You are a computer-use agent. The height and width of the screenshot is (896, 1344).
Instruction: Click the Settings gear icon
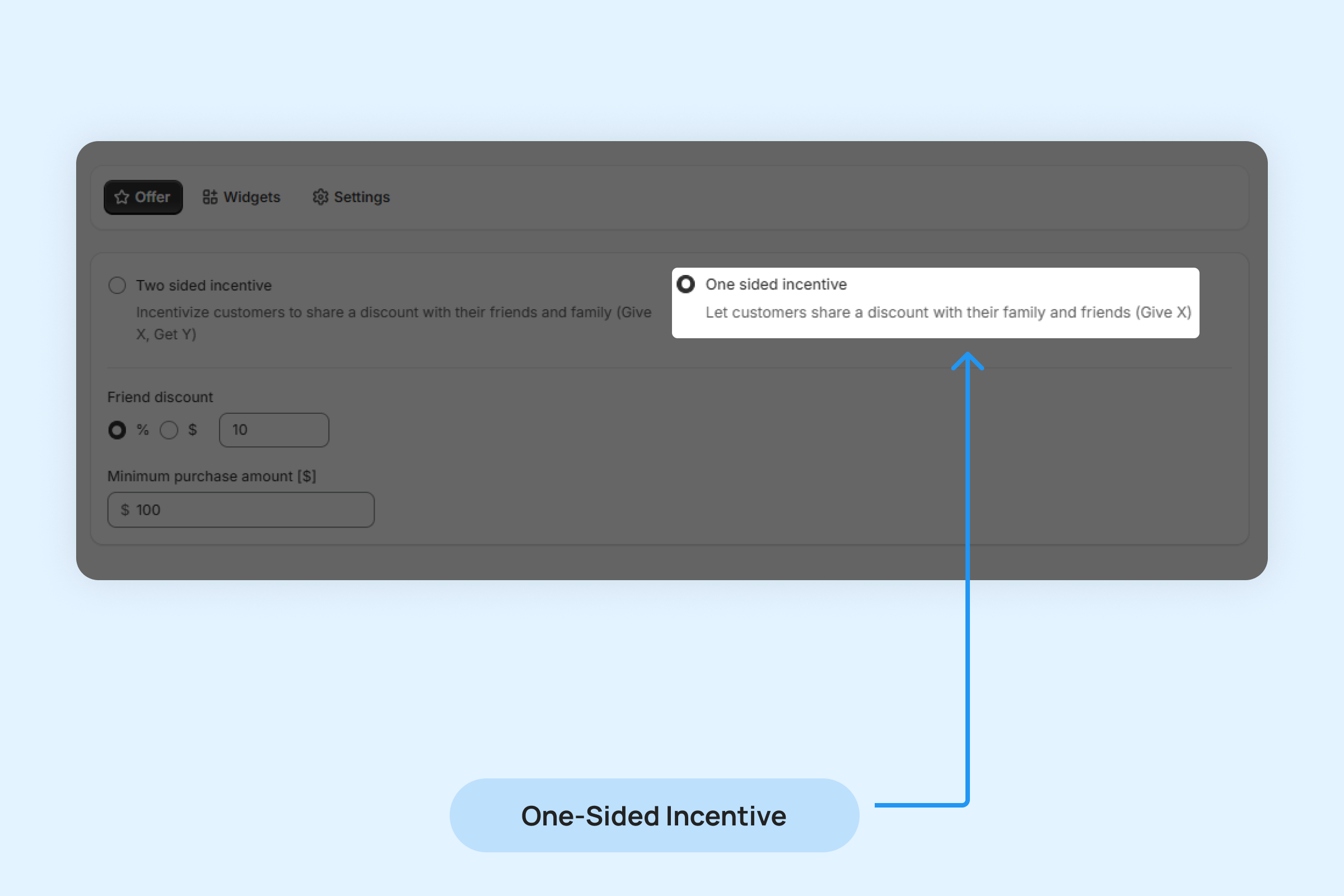[x=320, y=197]
